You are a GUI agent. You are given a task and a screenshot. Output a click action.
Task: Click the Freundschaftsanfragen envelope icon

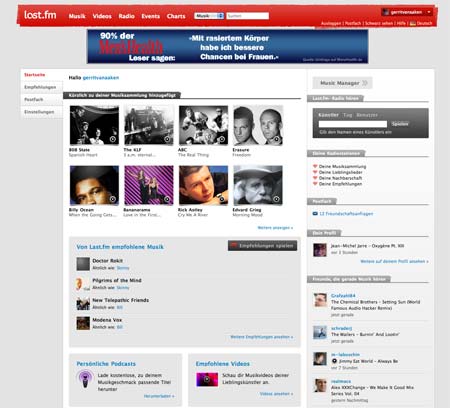click(x=315, y=214)
